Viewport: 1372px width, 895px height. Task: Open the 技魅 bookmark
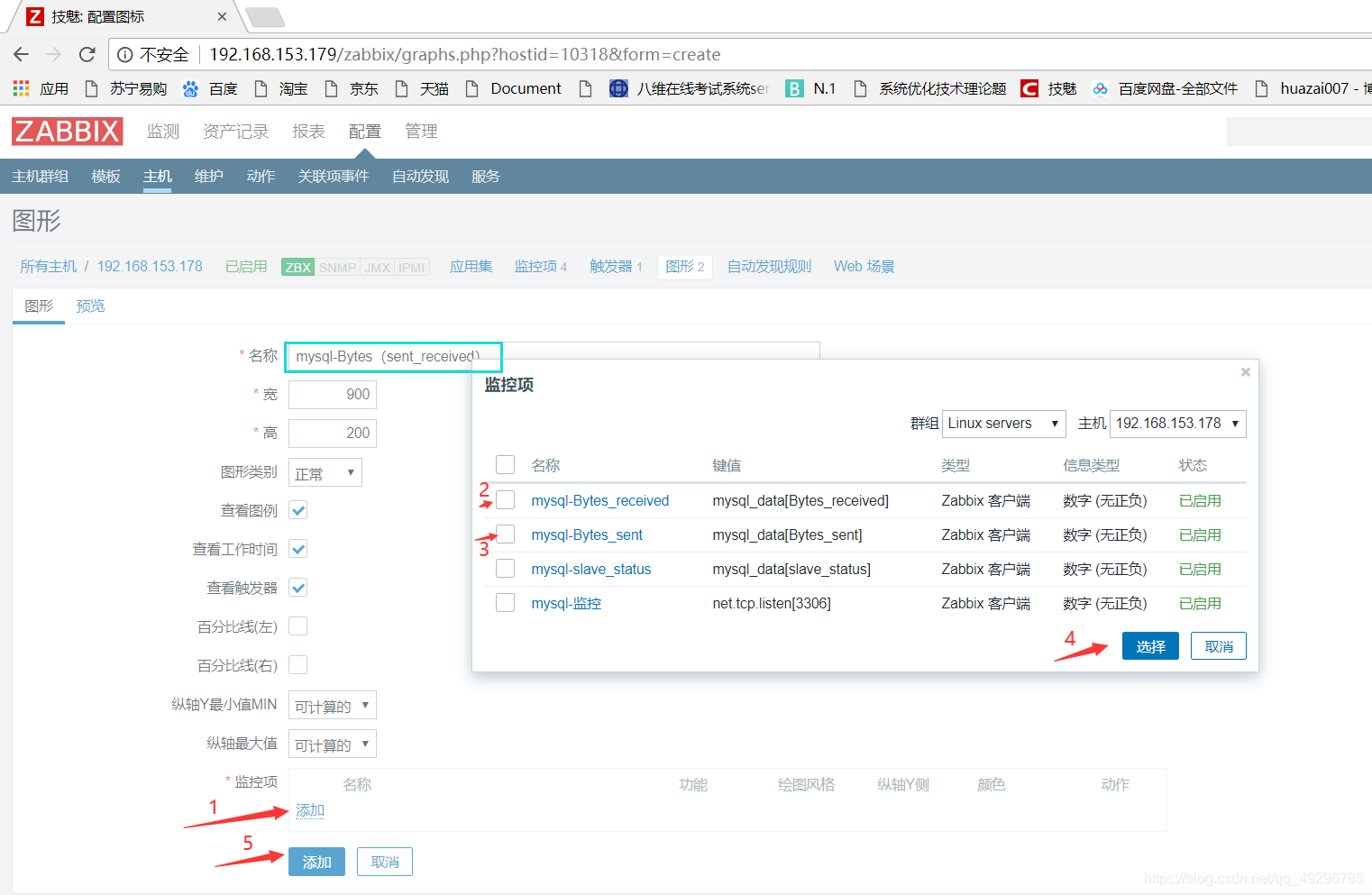(x=1049, y=88)
